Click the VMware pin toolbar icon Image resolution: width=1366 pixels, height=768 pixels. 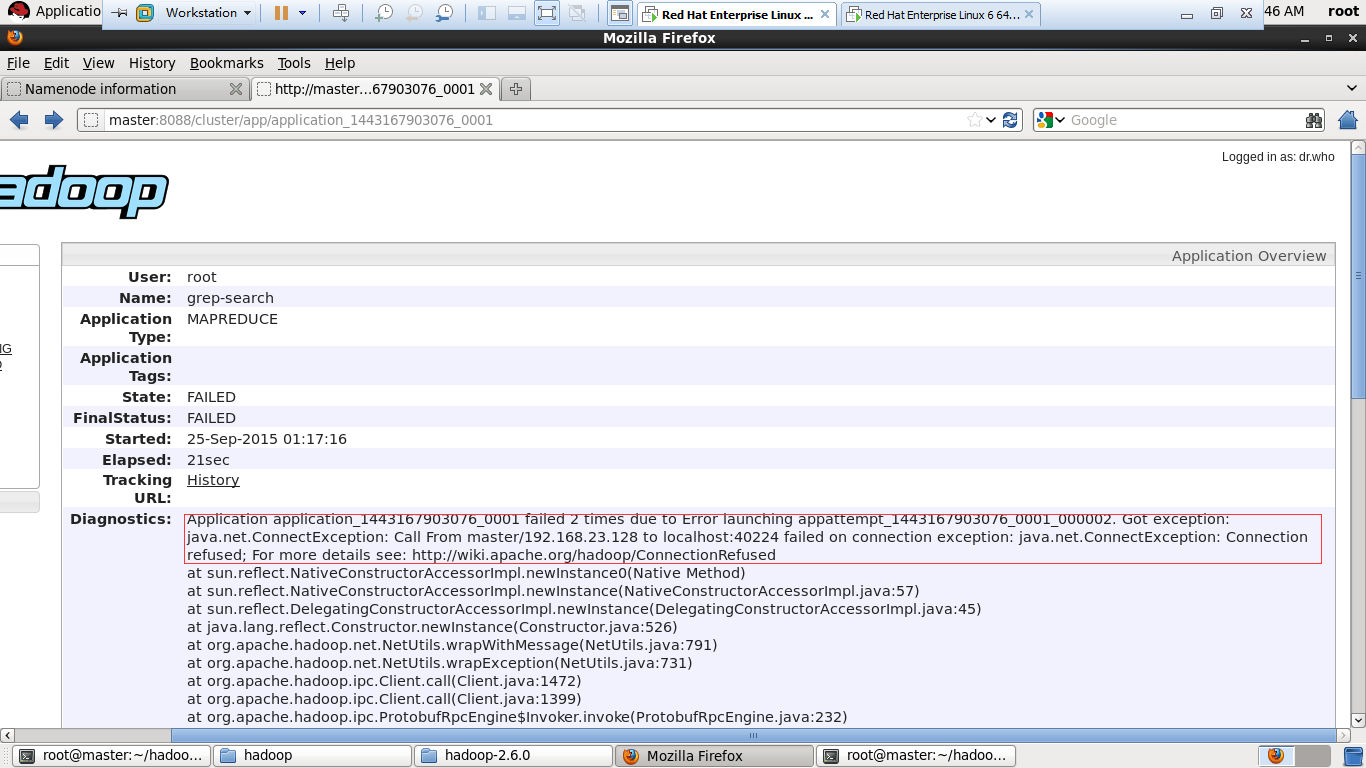pos(119,13)
